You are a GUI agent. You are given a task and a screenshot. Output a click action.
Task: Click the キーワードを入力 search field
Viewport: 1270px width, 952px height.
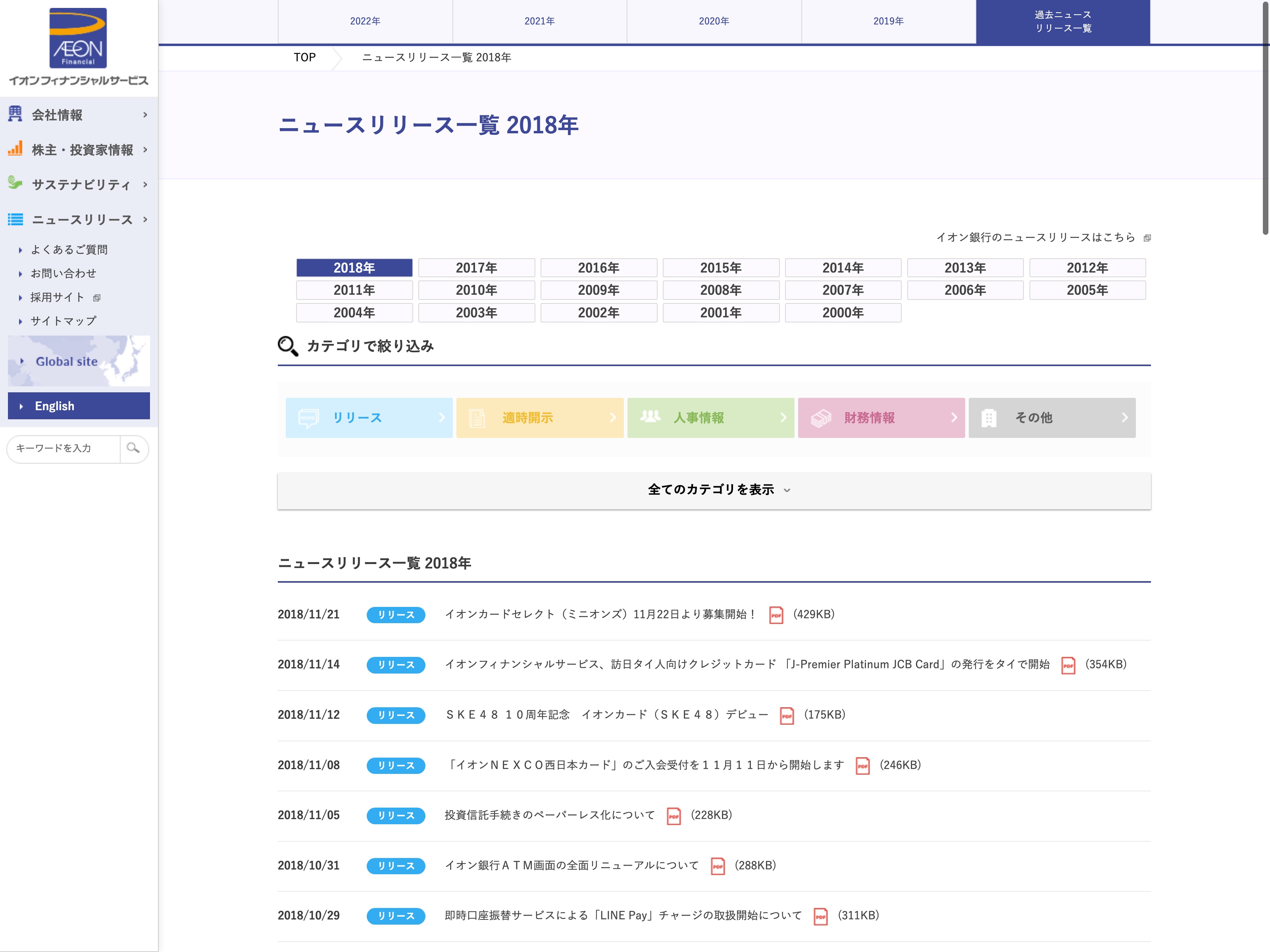[63, 448]
